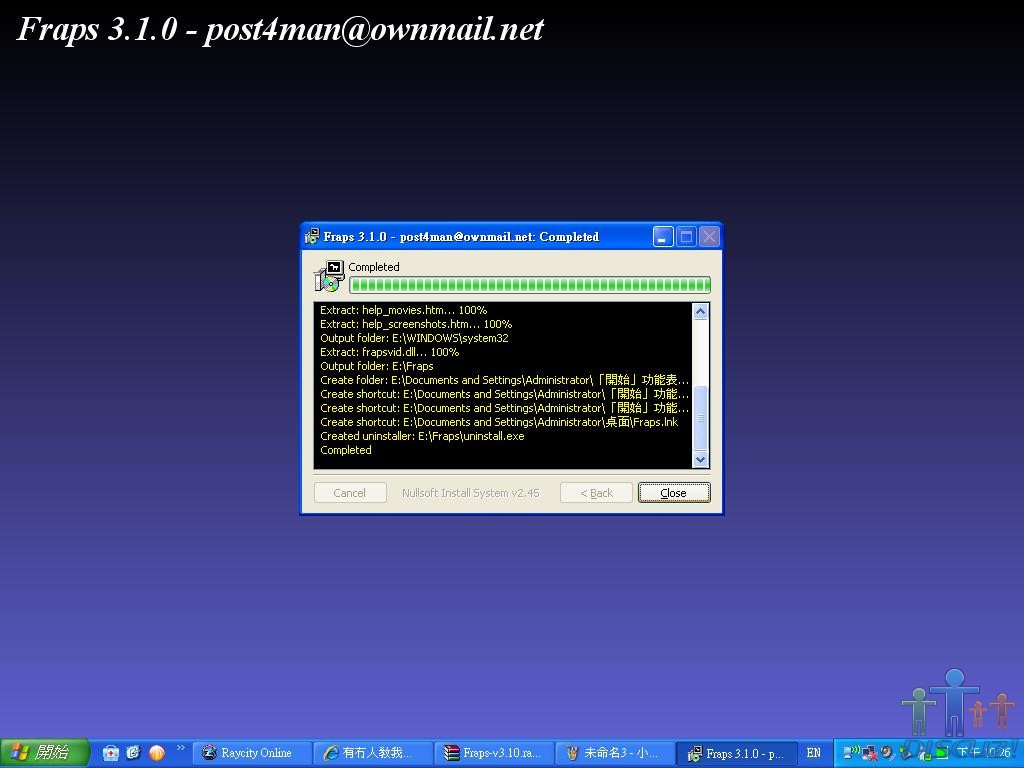Click the orange round Quick Launch icon
Image resolution: width=1024 pixels, height=768 pixels.
[x=156, y=753]
